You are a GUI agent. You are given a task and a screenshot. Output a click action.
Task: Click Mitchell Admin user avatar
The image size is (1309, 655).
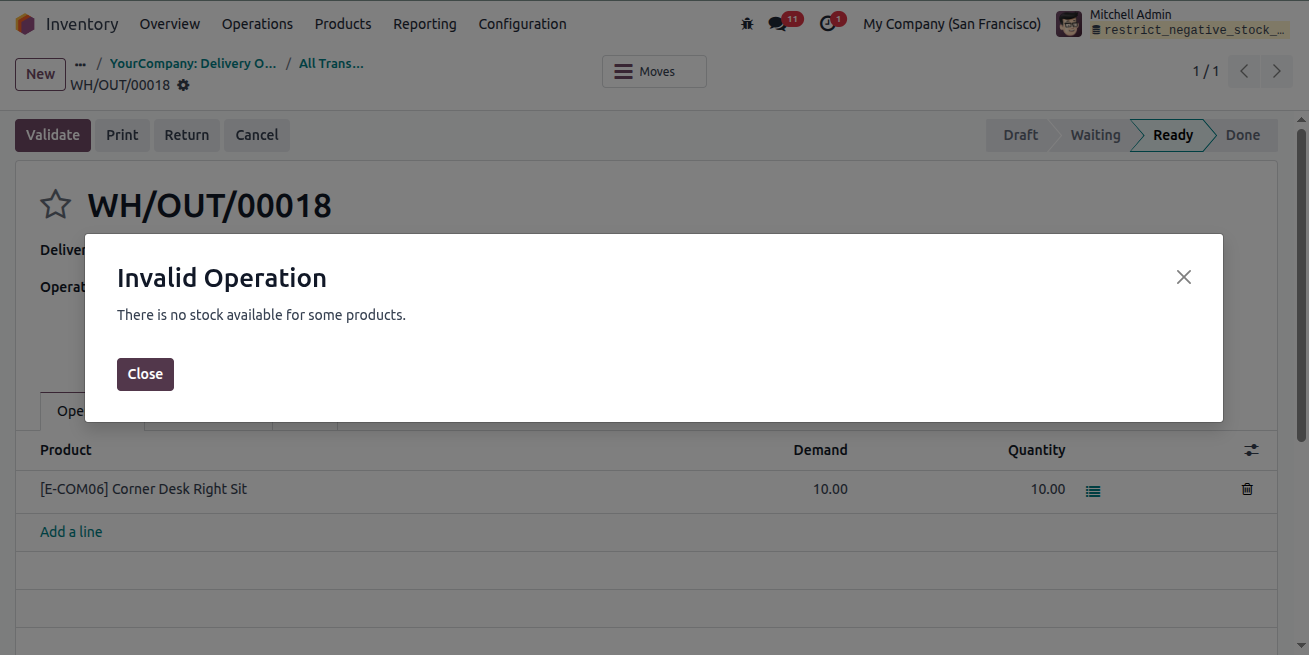pos(1069,24)
